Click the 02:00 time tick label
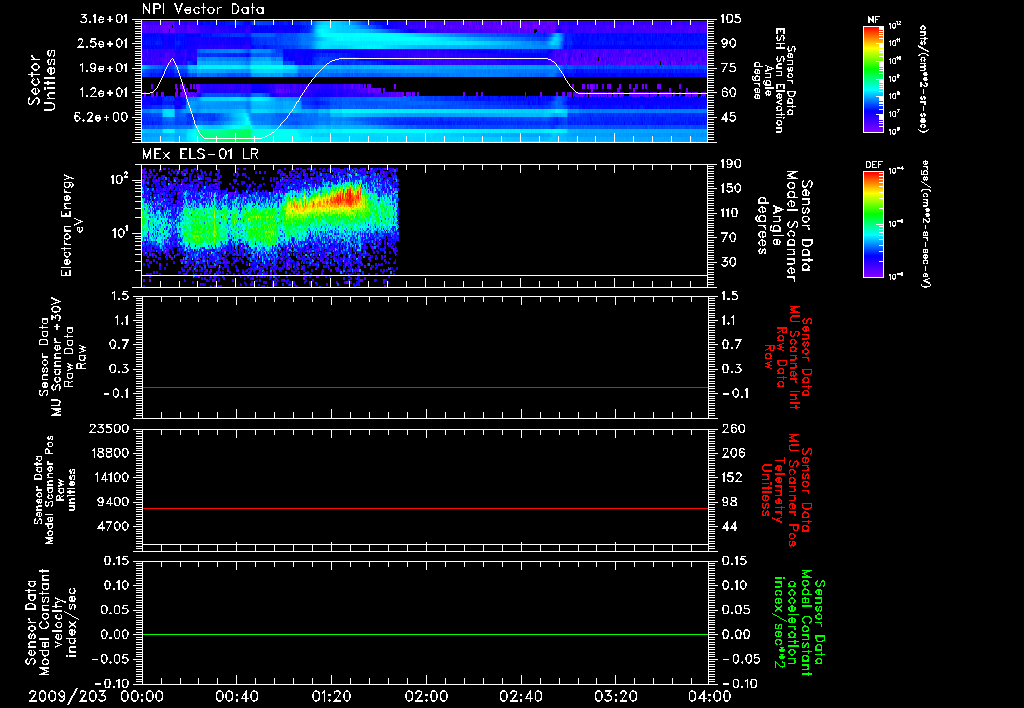The height and width of the screenshot is (708, 1024). 426,696
